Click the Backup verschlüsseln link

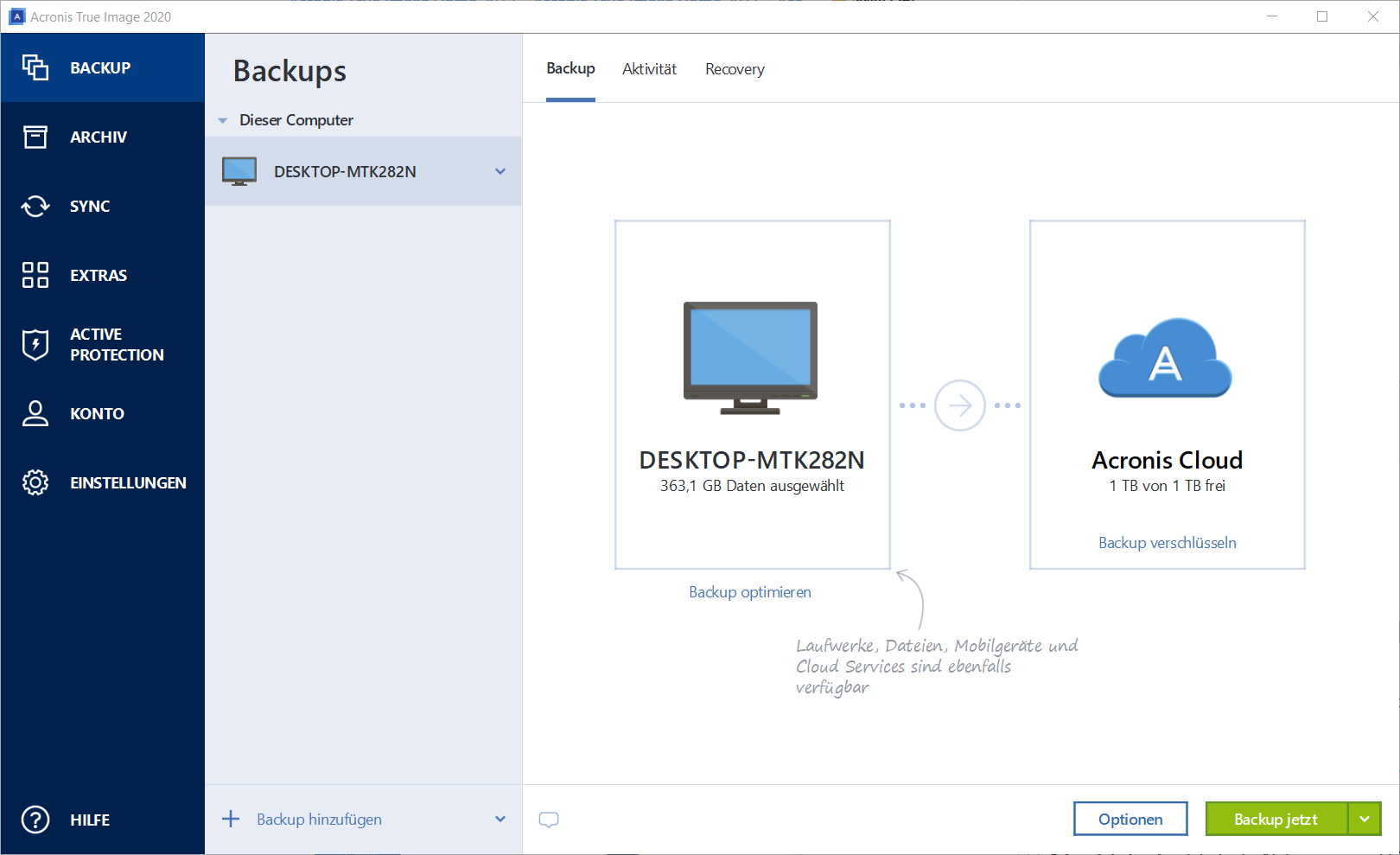point(1167,543)
